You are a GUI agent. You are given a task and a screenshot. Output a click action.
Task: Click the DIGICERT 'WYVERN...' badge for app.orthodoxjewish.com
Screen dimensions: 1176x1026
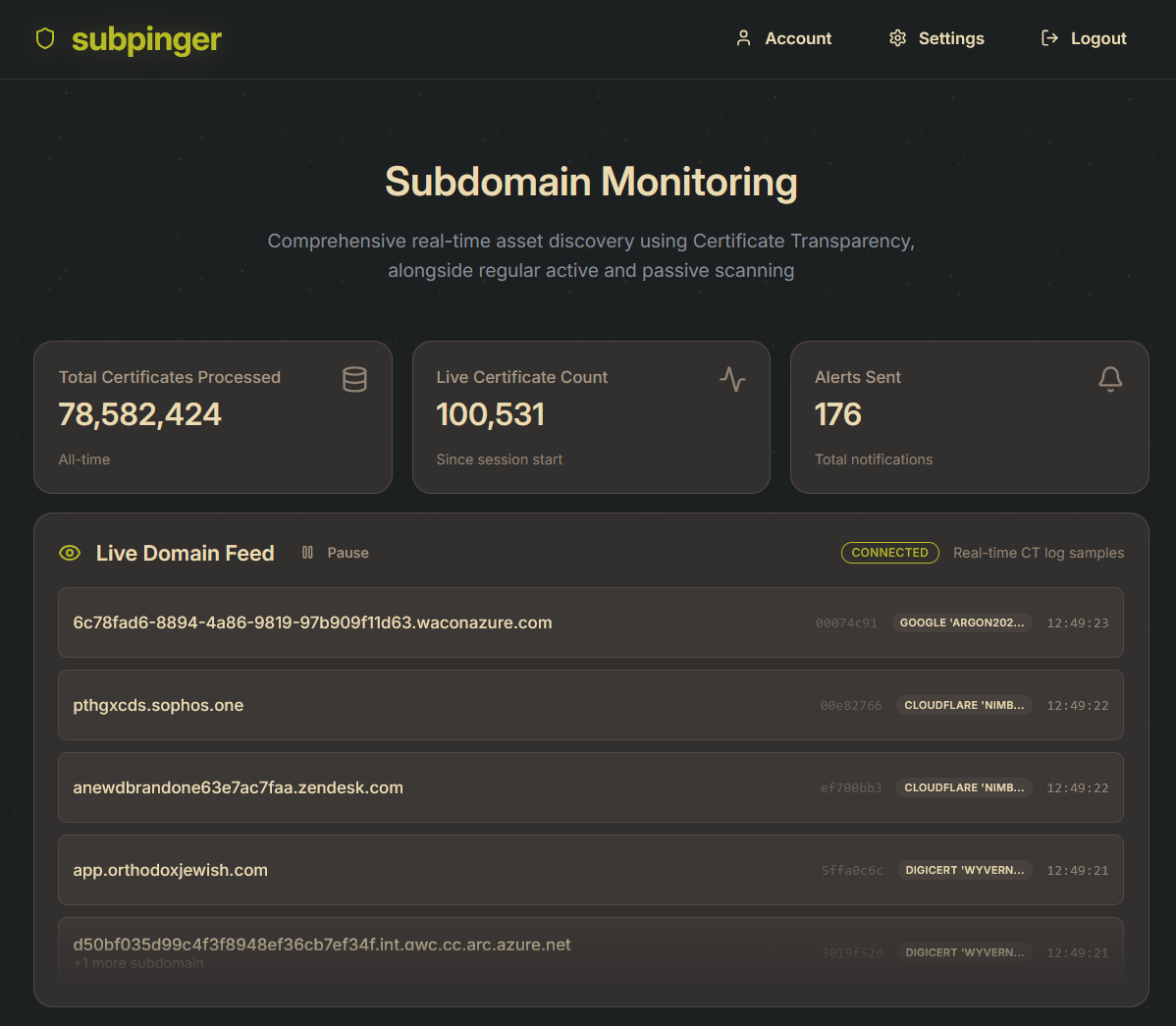tap(964, 870)
